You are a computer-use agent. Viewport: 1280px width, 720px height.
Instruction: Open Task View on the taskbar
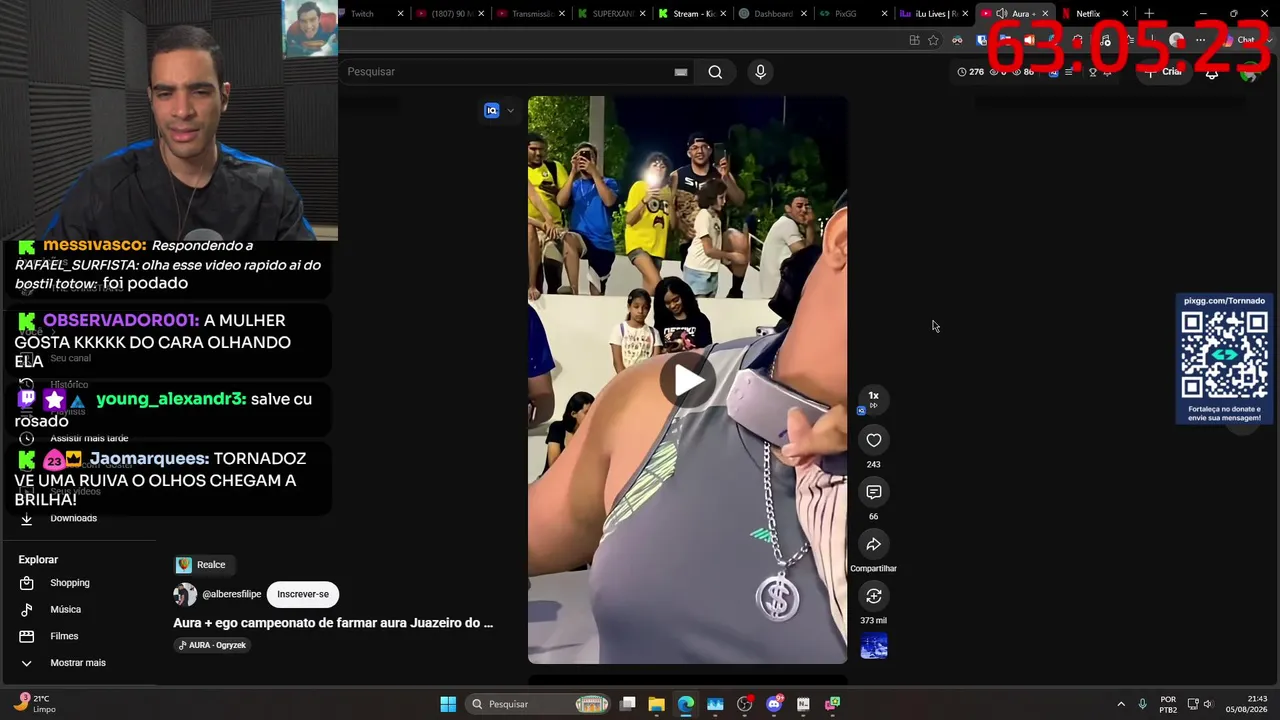(628, 704)
